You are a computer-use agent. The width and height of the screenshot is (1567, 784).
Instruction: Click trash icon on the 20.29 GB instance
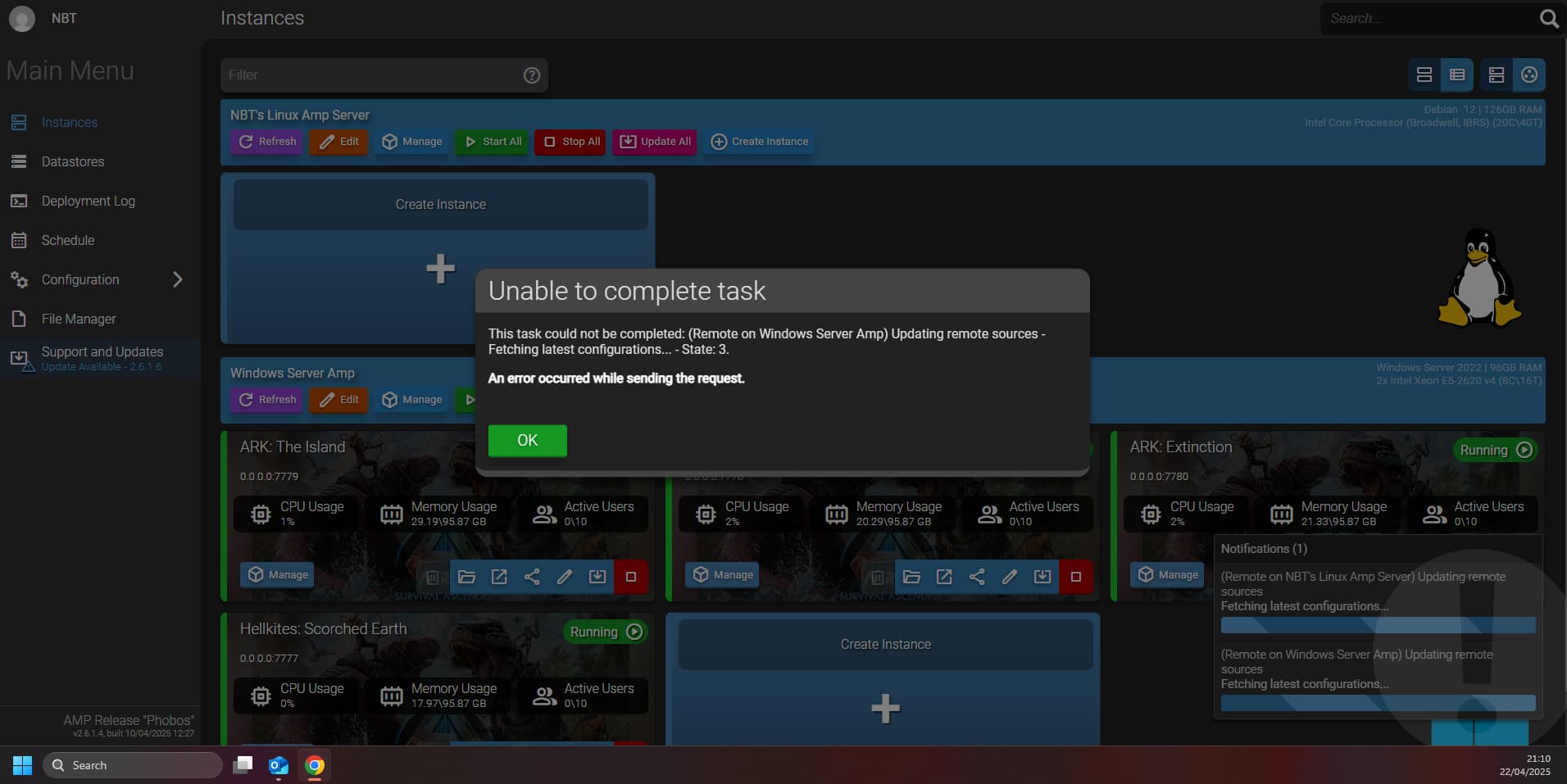point(878,577)
